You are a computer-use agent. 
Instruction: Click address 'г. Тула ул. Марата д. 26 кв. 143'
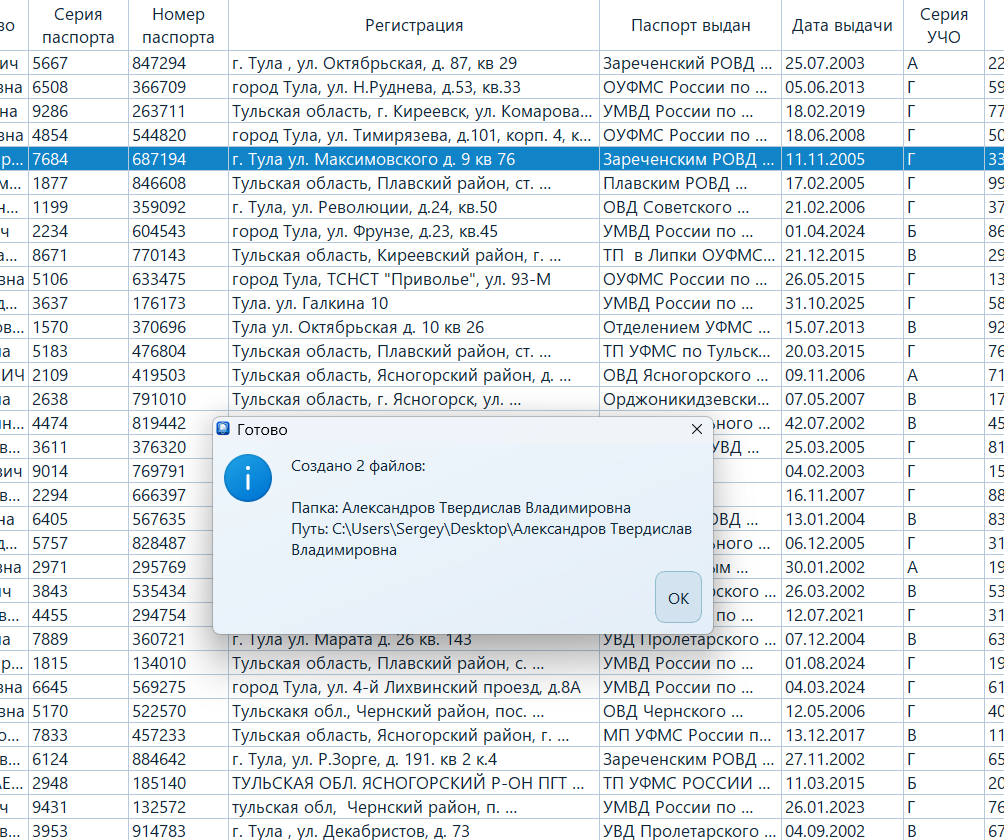[x=414, y=641]
